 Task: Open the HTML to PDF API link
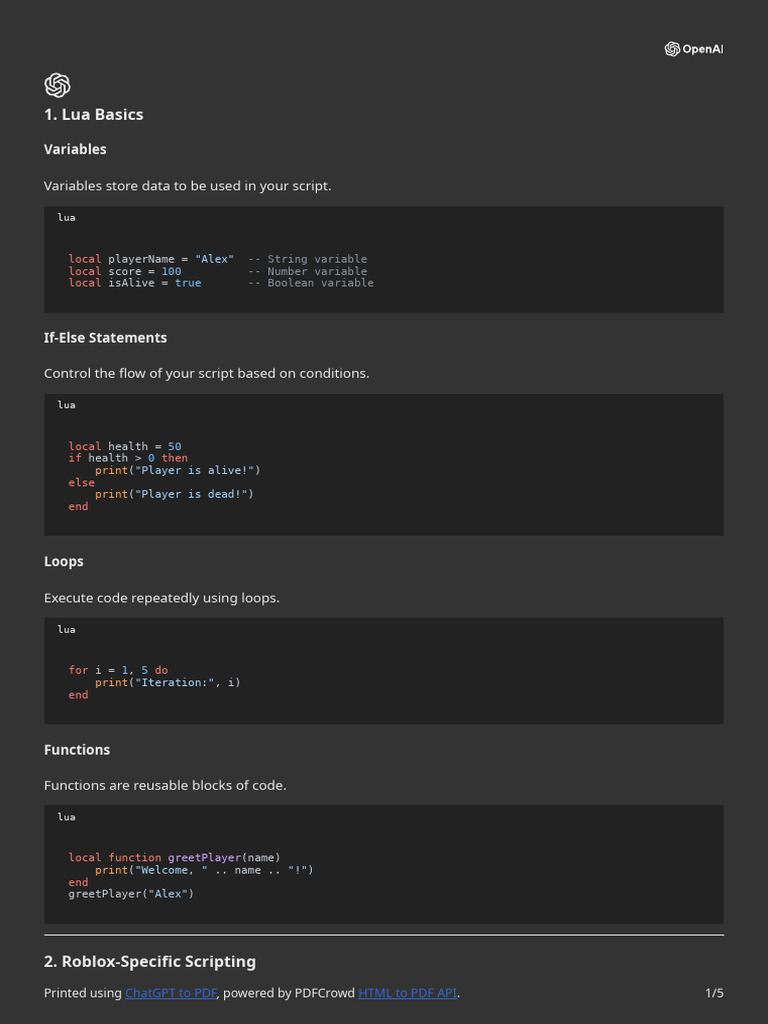point(407,993)
